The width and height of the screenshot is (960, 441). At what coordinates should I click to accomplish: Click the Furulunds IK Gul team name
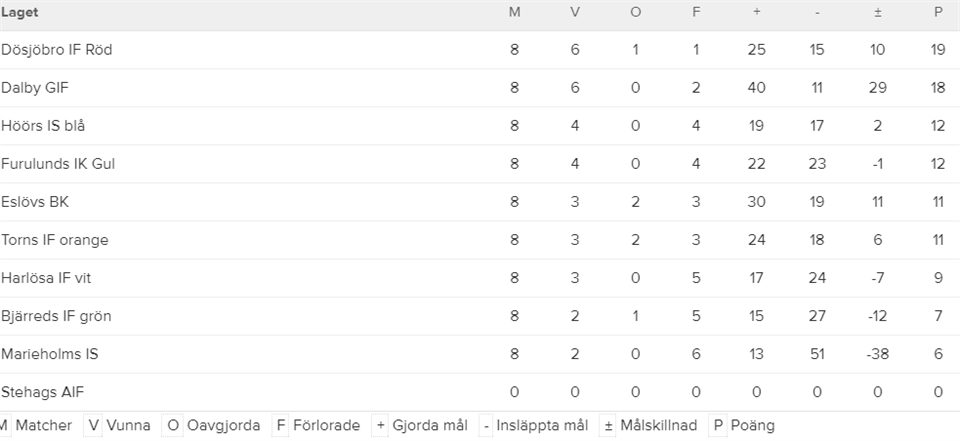[58, 164]
